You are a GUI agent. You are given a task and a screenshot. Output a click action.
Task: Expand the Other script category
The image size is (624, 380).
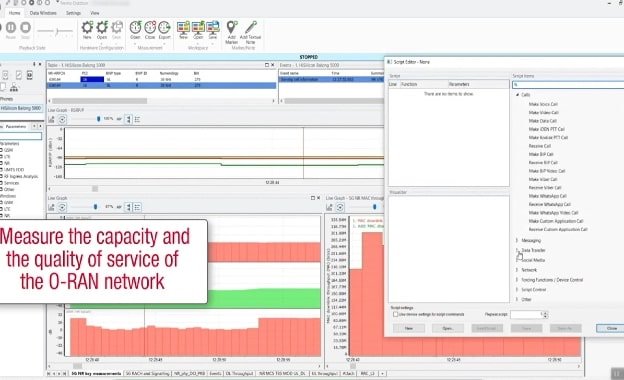click(517, 299)
